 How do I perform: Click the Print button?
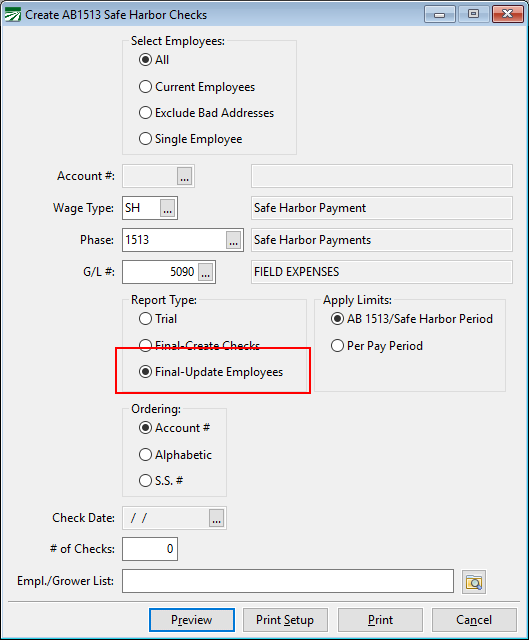coord(380,620)
